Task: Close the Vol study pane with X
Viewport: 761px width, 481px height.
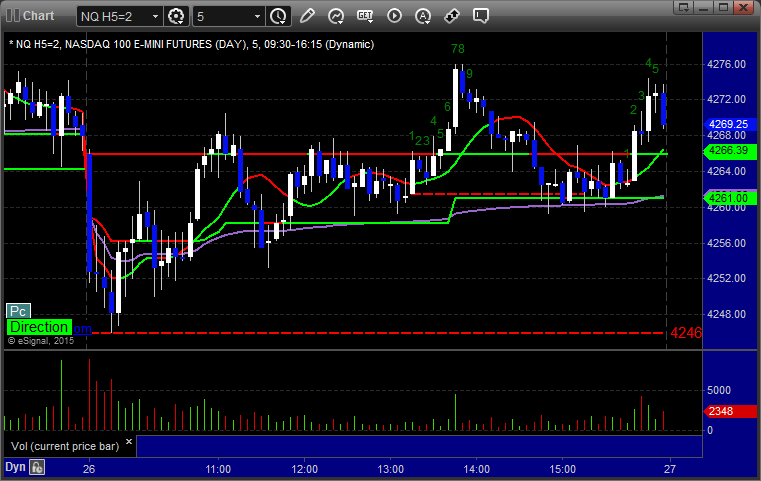Action: point(129,442)
